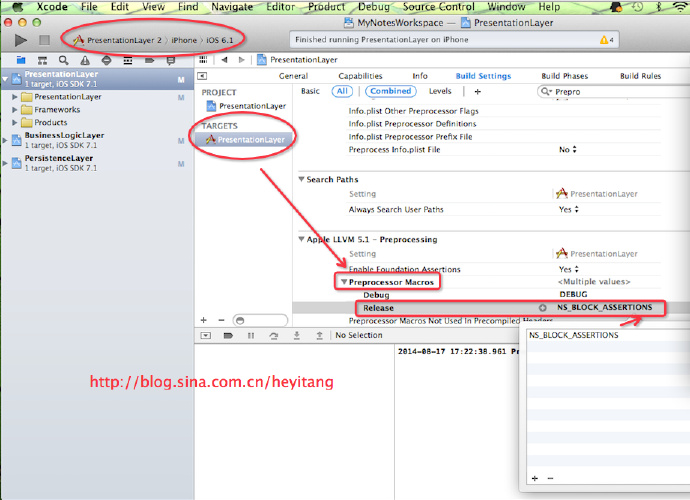Image resolution: width=690 pixels, height=500 pixels.
Task: Open the Editor menu
Action: point(280,7)
